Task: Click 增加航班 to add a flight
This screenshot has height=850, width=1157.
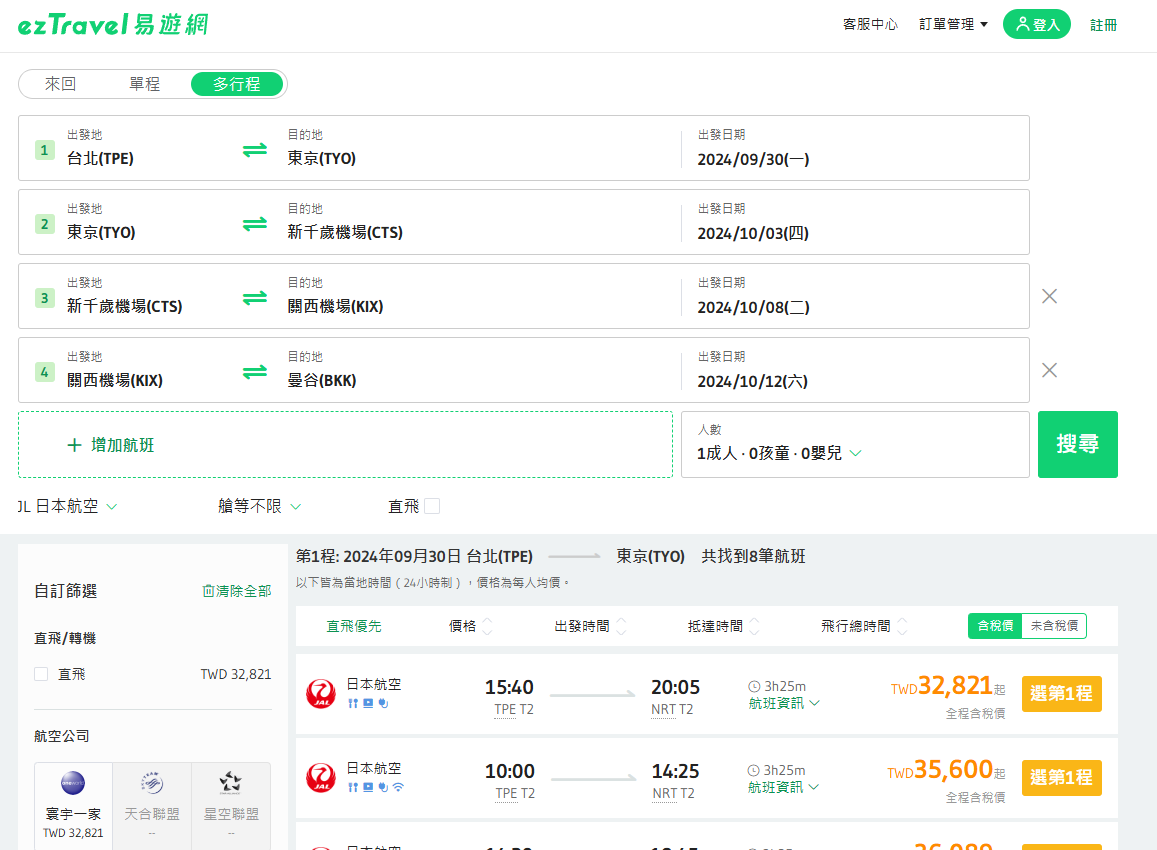Action: [345, 444]
